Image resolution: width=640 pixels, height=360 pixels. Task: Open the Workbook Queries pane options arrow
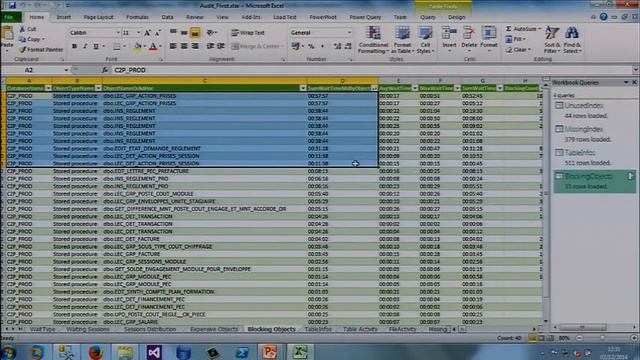626,82
